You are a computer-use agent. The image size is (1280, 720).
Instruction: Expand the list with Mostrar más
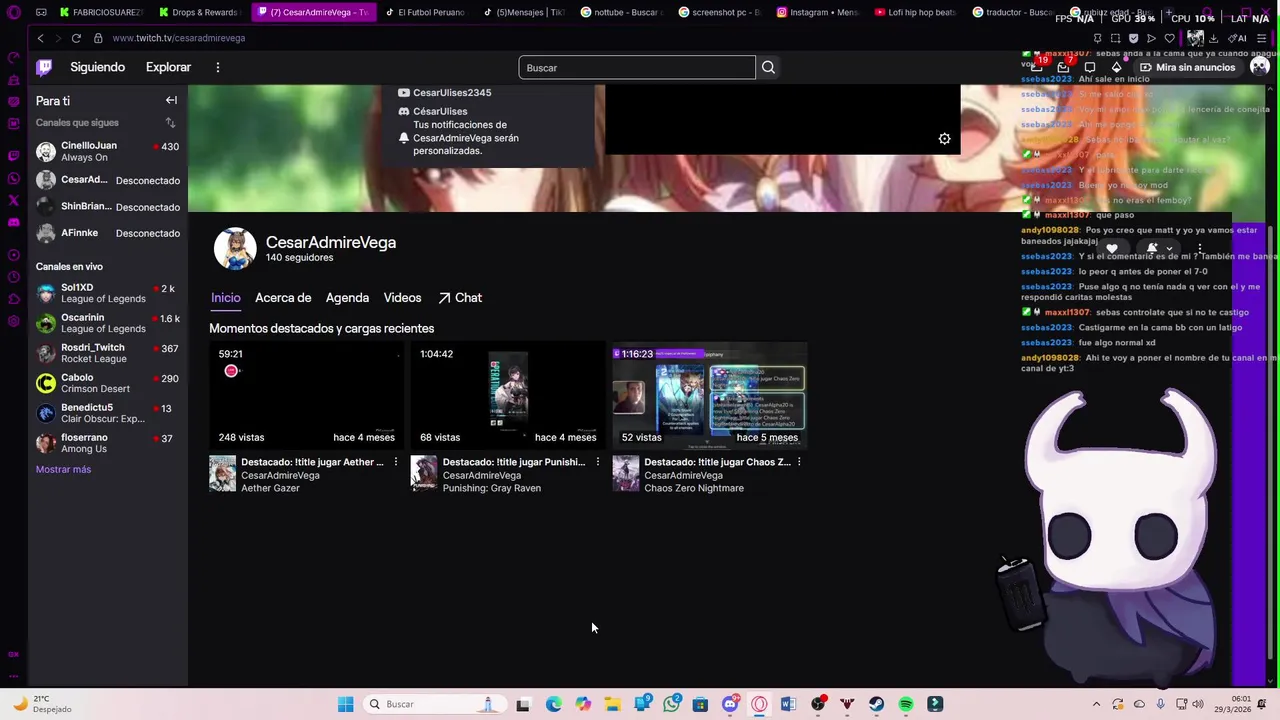pos(63,469)
